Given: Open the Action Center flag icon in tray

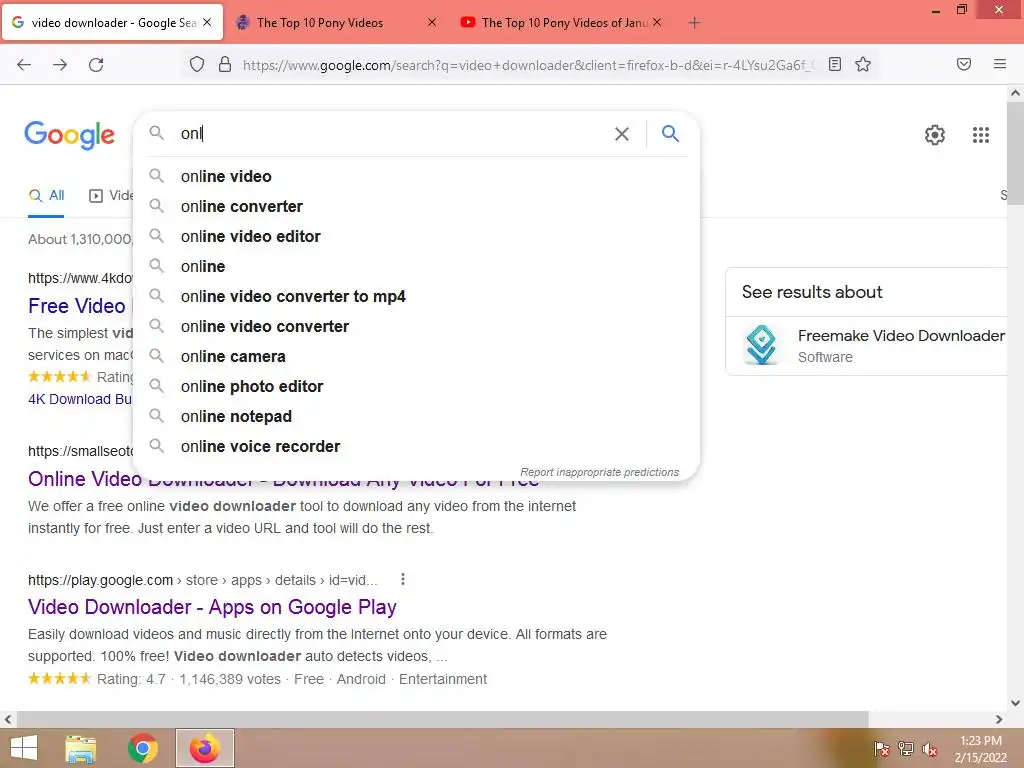Looking at the screenshot, I should click(881, 749).
